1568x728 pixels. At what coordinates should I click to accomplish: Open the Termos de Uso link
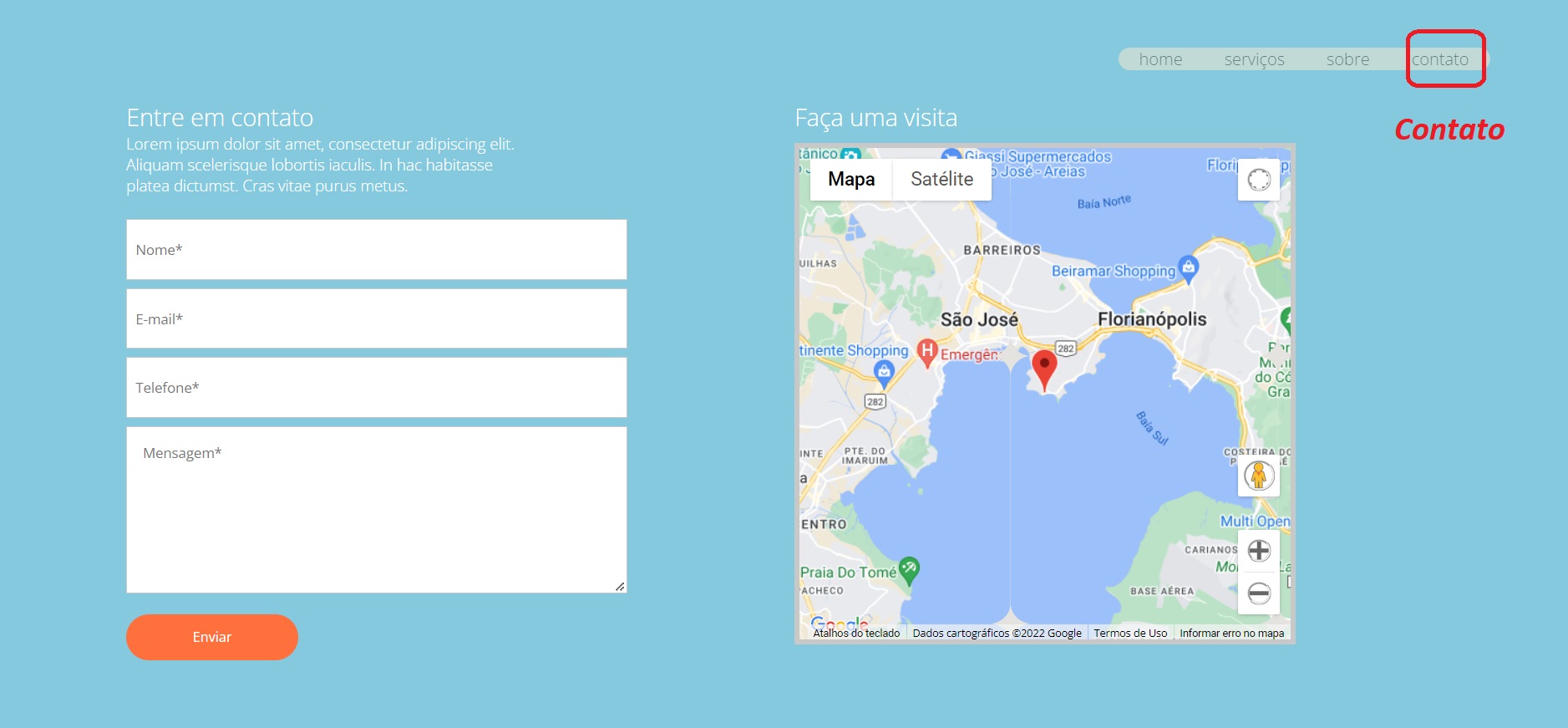tap(1130, 633)
